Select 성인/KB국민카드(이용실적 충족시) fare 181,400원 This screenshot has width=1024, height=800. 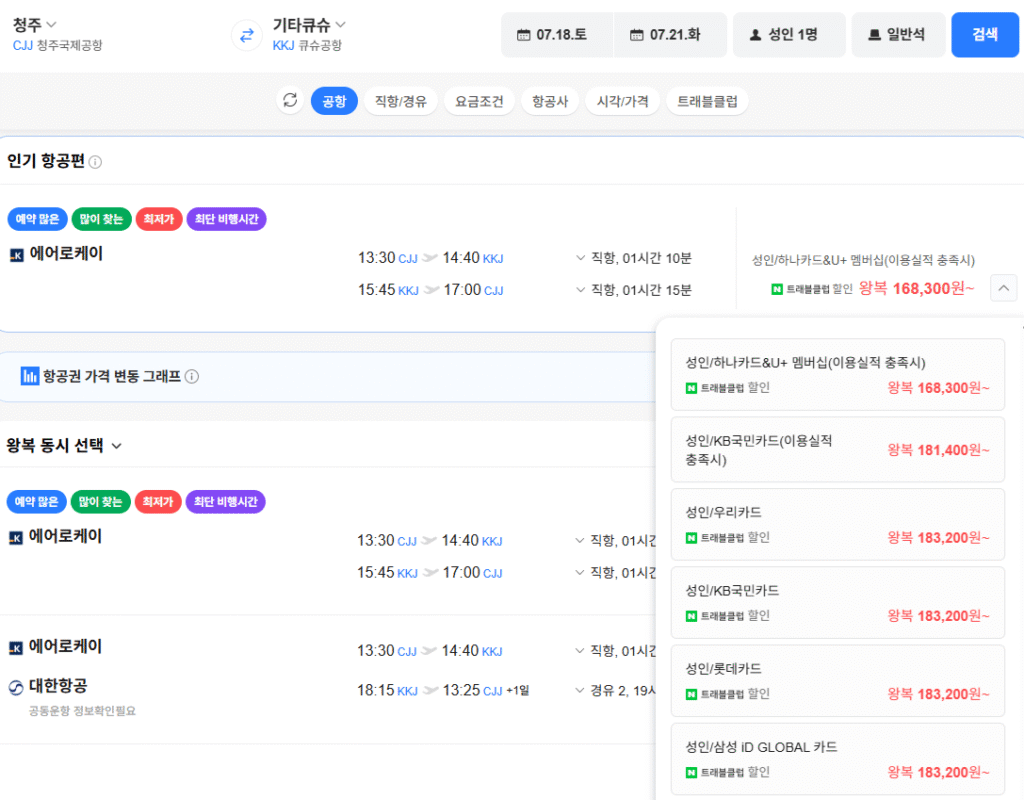click(x=837, y=450)
